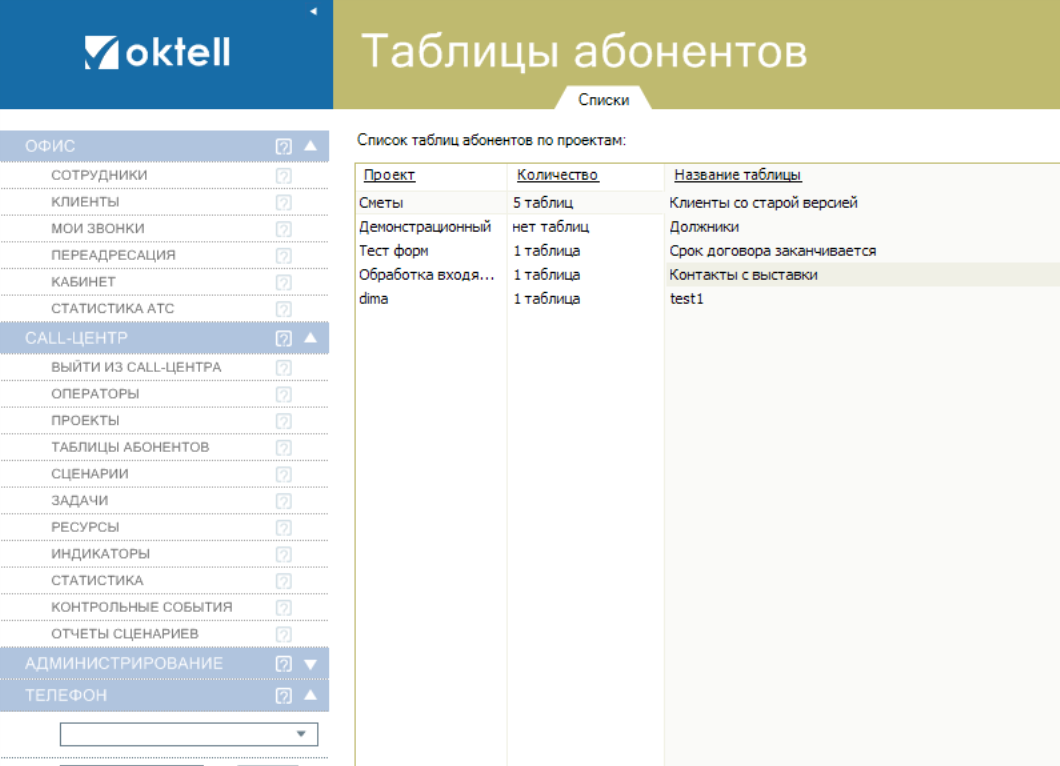Open help icon in Администрирование header
The width and height of the screenshot is (1060, 766).
click(x=283, y=664)
